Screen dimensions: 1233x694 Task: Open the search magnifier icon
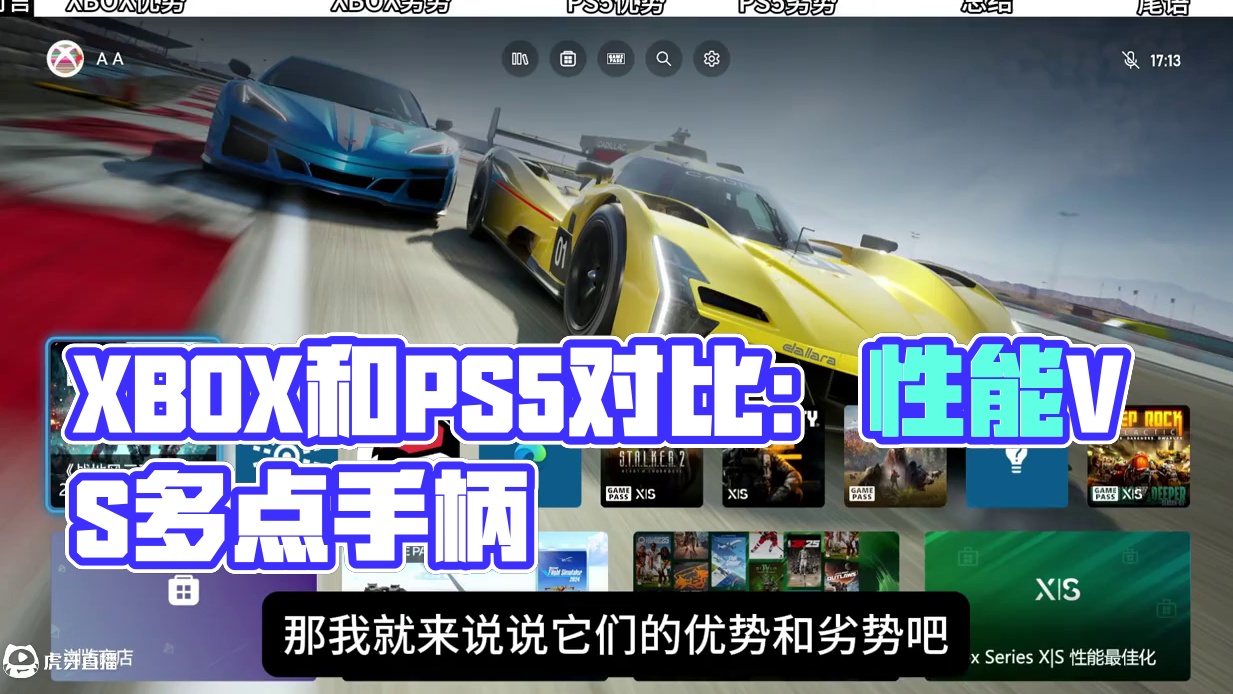coord(664,59)
